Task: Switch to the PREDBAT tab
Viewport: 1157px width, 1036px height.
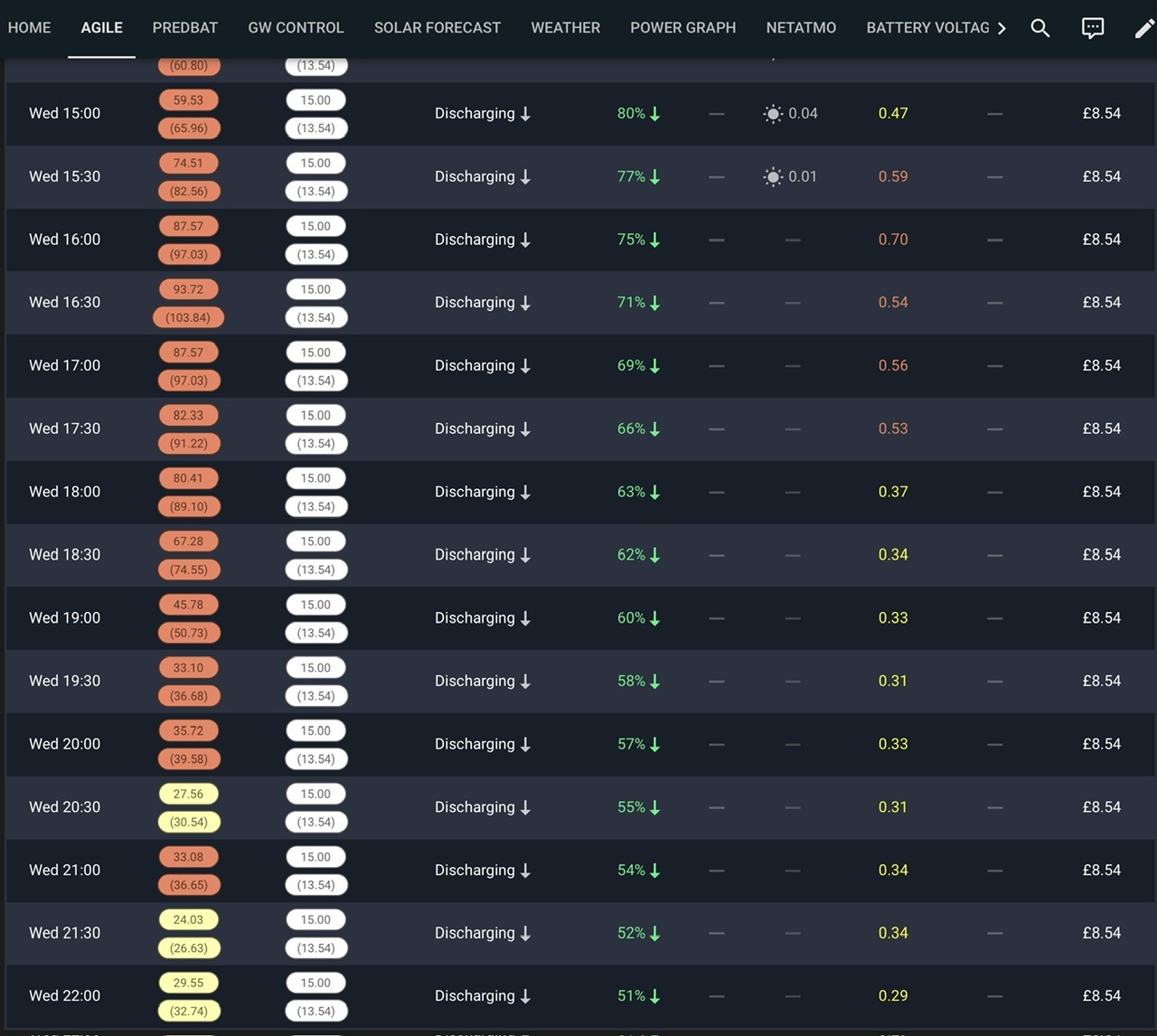Action: click(185, 28)
